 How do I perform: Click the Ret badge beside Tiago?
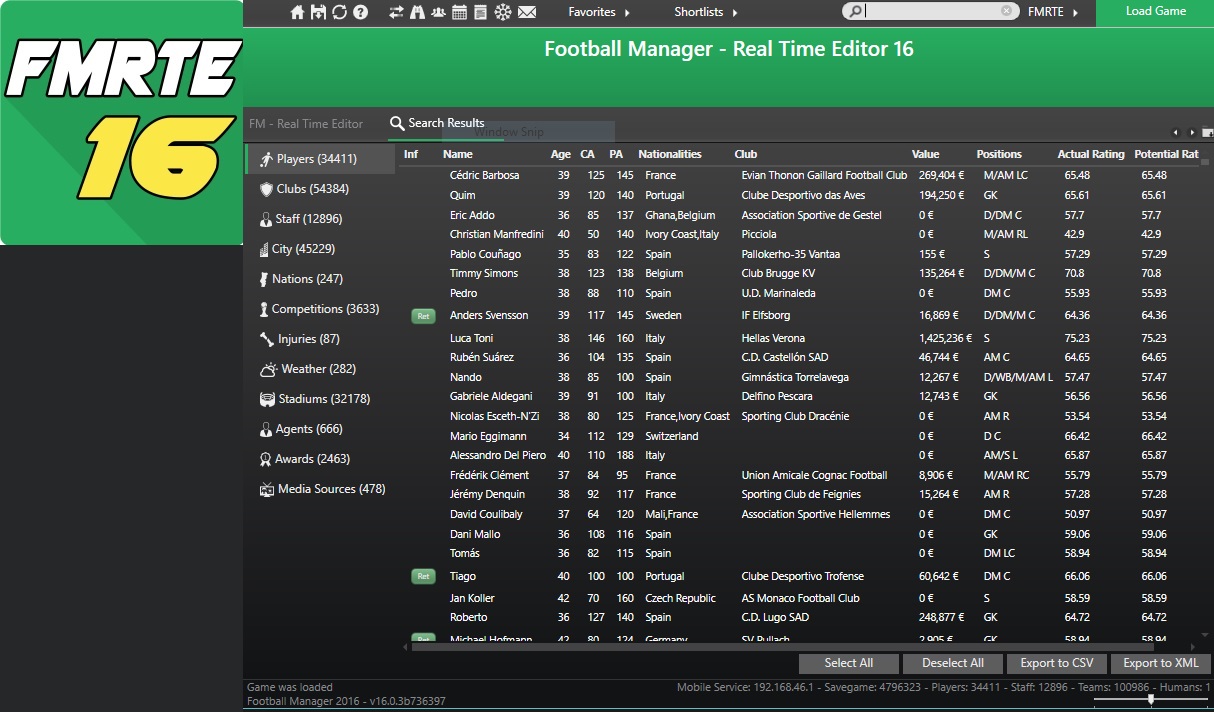[423, 576]
